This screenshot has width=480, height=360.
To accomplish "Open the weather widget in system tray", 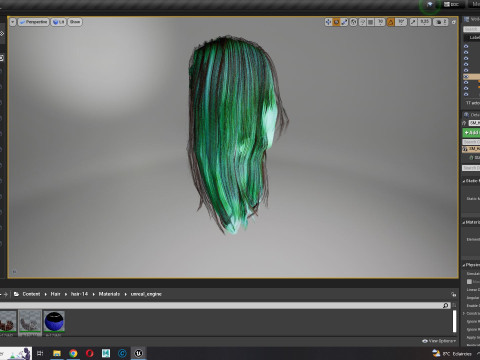I will click(452, 354).
